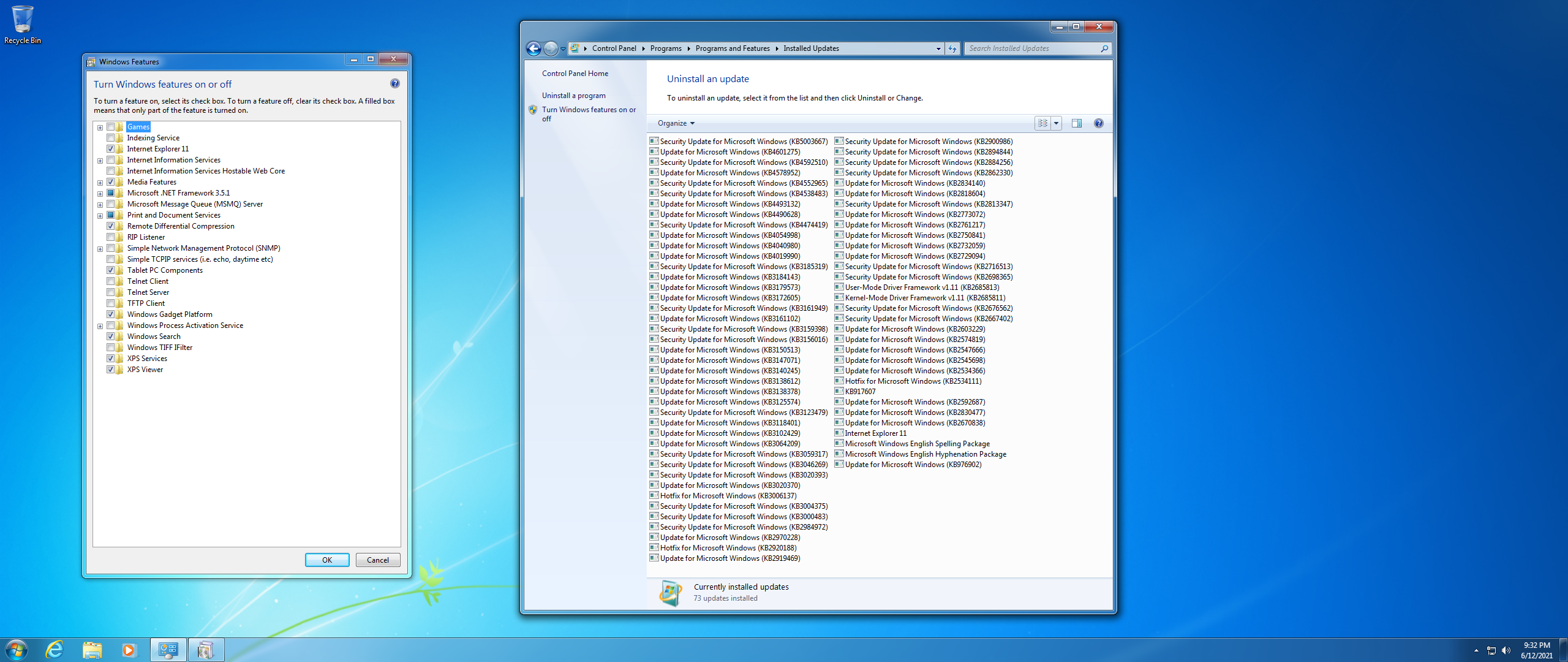Select User-Mode Driver Framework v1.11 entry
The width and height of the screenshot is (1568, 662).
click(x=917, y=287)
